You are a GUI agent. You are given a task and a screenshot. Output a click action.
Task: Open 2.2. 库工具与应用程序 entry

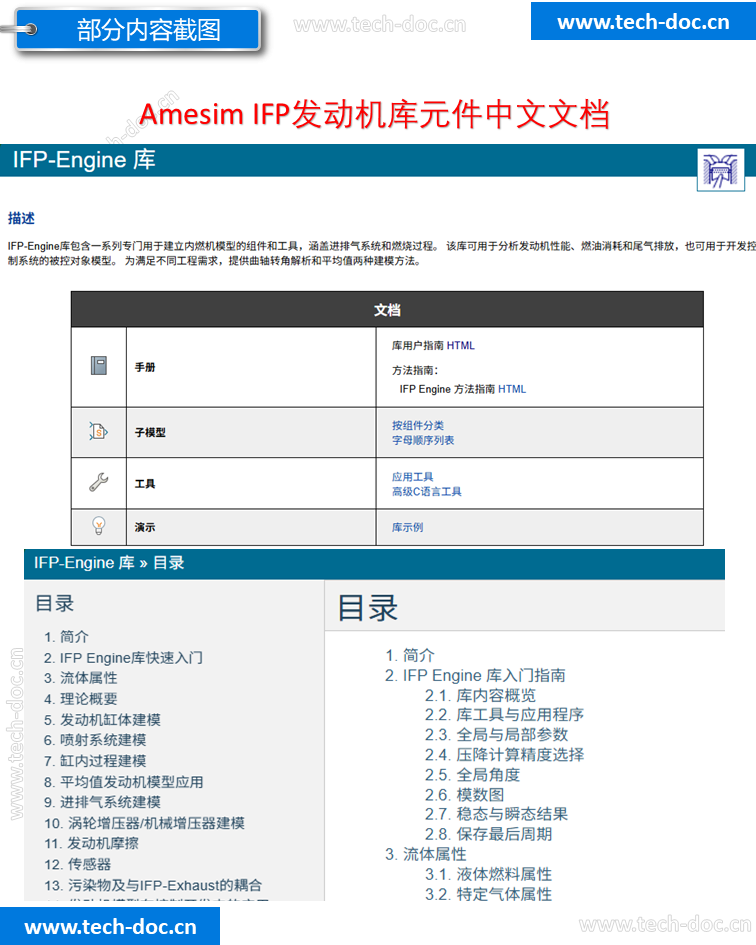click(x=505, y=715)
